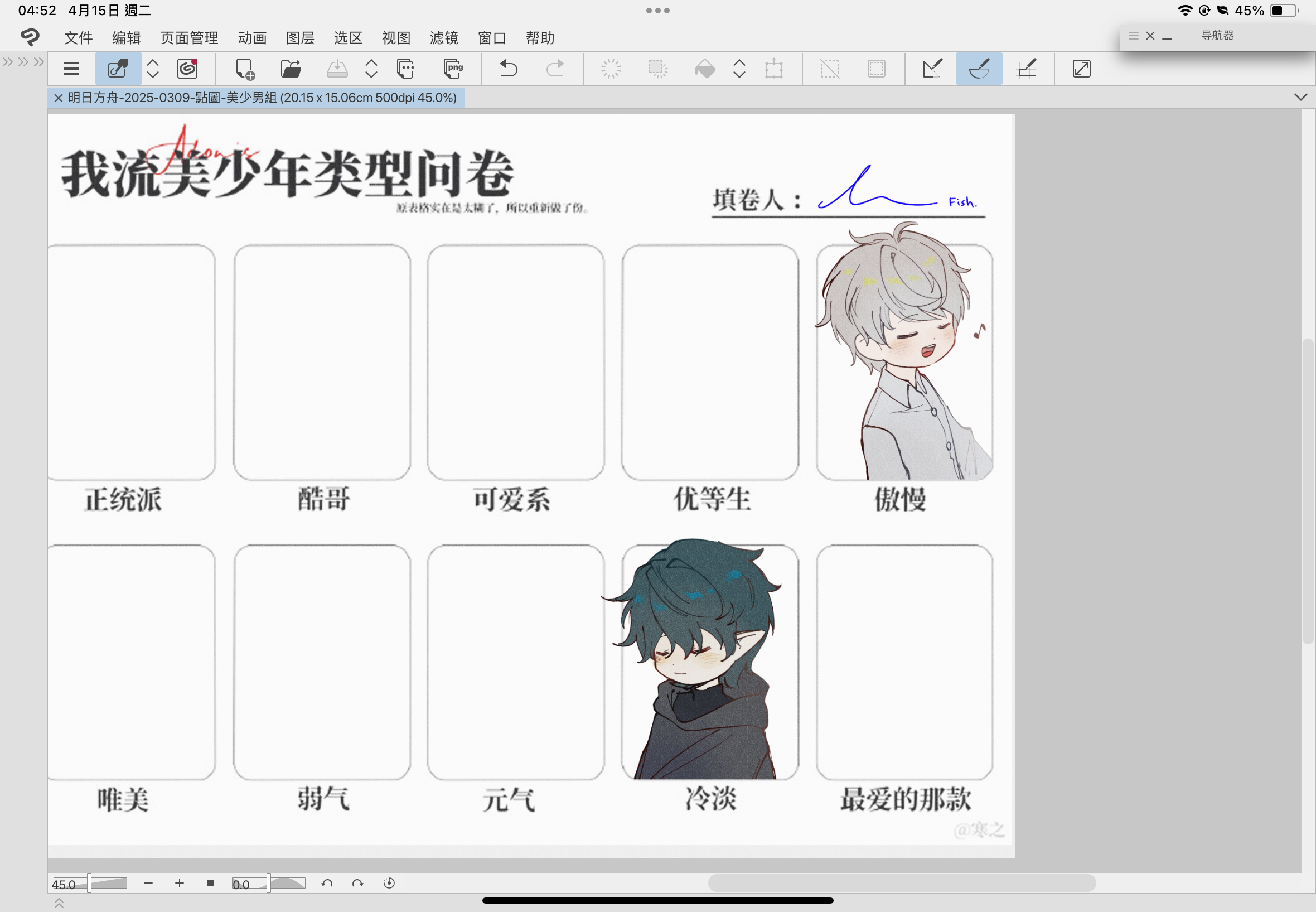The height and width of the screenshot is (912, 1316).
Task: Click the Scale/Rotate transform icon
Action: 774,69
